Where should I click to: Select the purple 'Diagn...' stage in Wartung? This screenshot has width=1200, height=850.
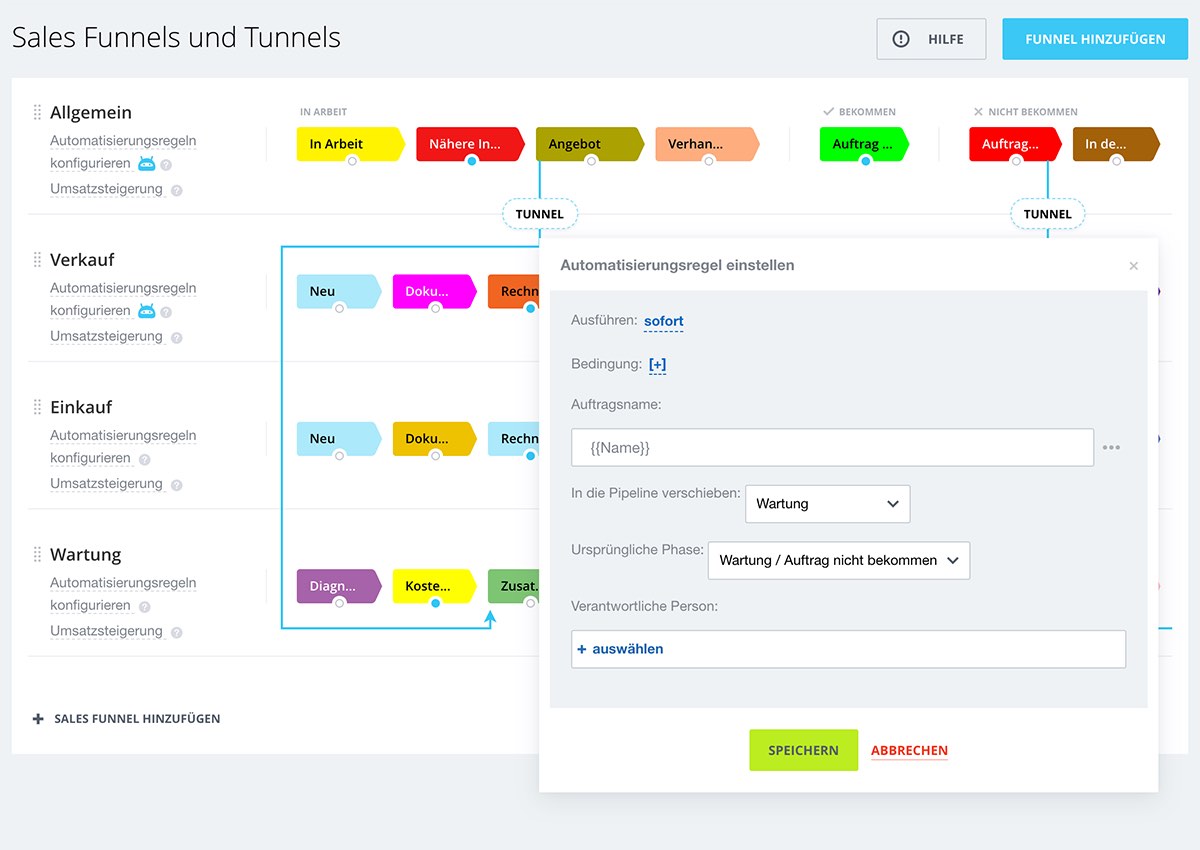click(x=339, y=586)
